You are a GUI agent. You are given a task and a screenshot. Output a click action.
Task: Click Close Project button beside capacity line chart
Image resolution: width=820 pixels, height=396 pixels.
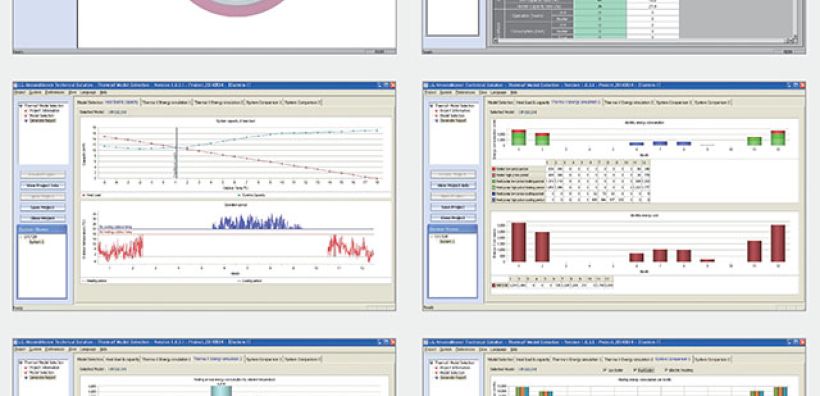43,218
